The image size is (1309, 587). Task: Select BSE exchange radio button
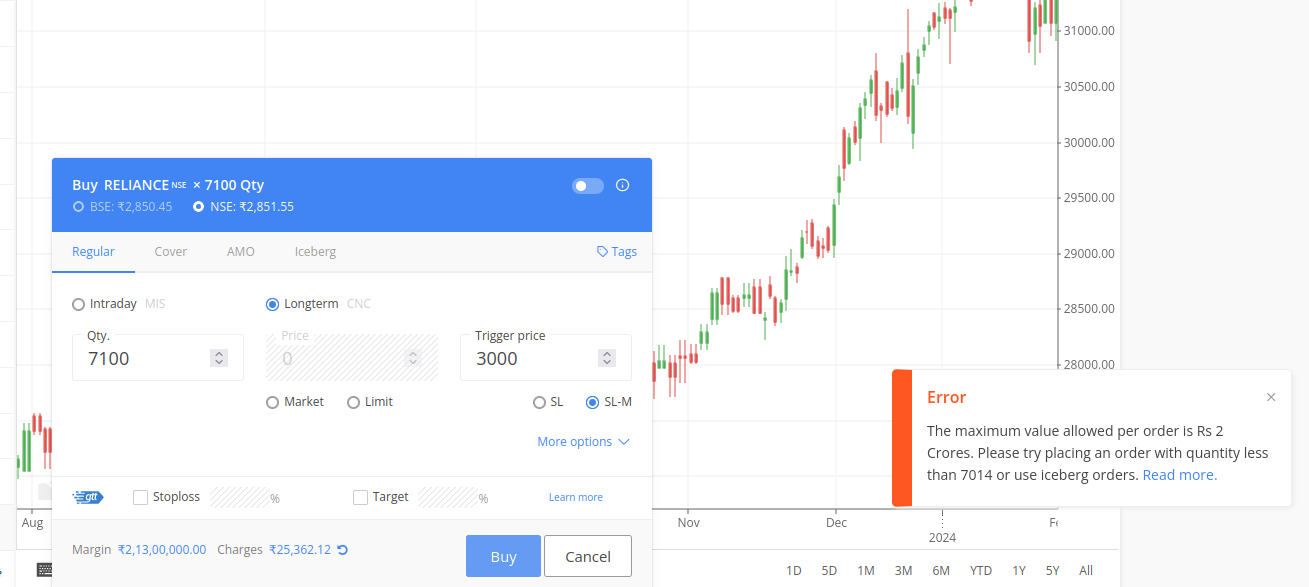point(79,207)
